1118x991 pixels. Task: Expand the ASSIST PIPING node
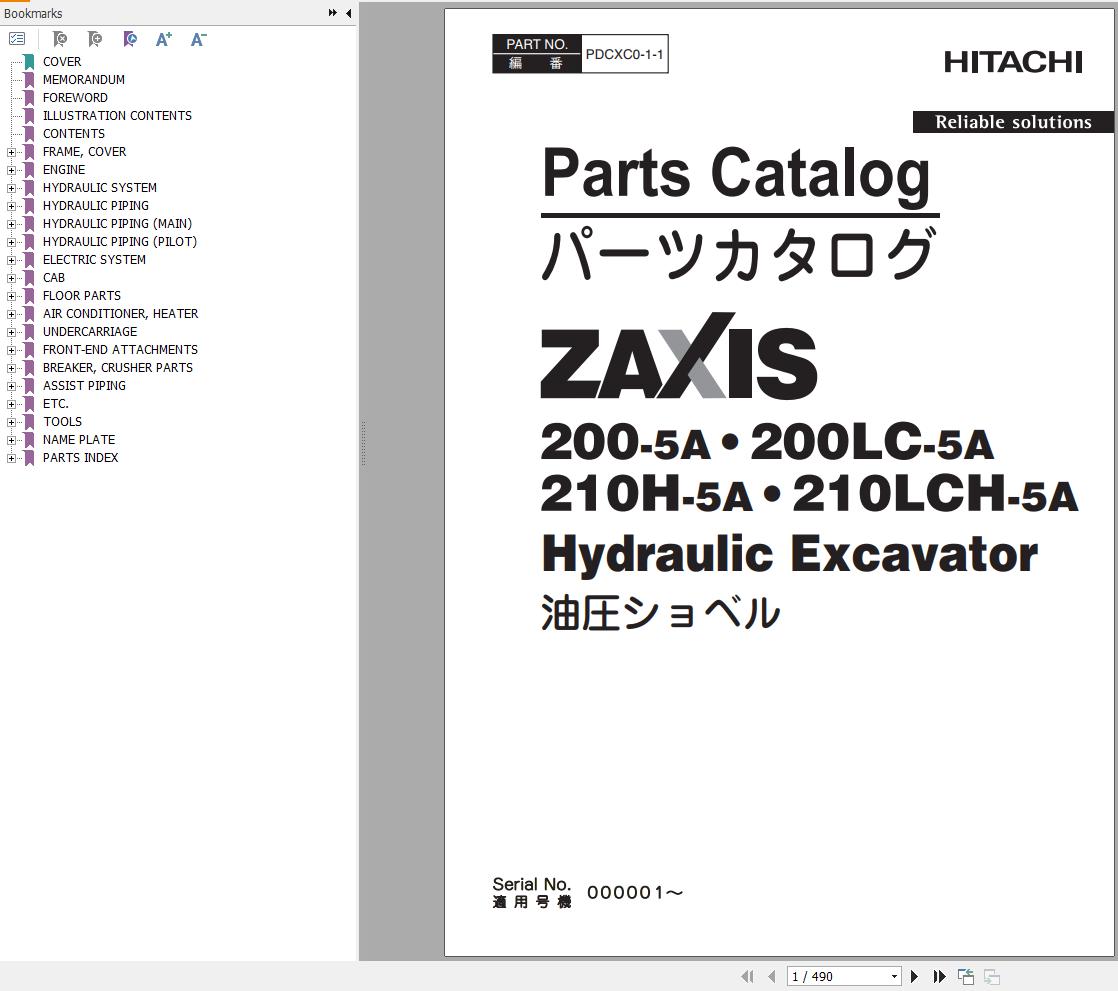click(x=11, y=386)
